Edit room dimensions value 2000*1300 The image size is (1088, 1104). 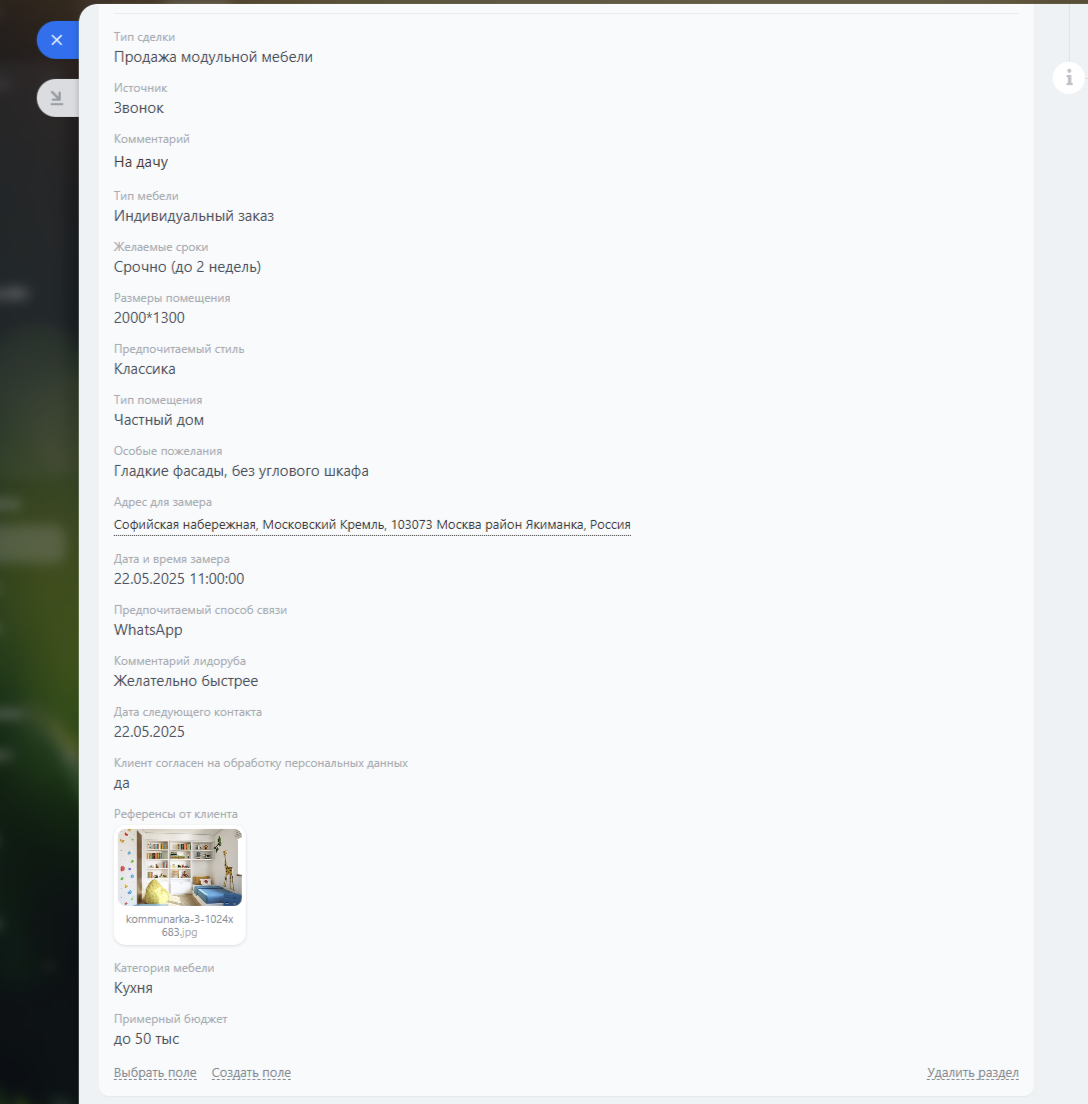(149, 318)
